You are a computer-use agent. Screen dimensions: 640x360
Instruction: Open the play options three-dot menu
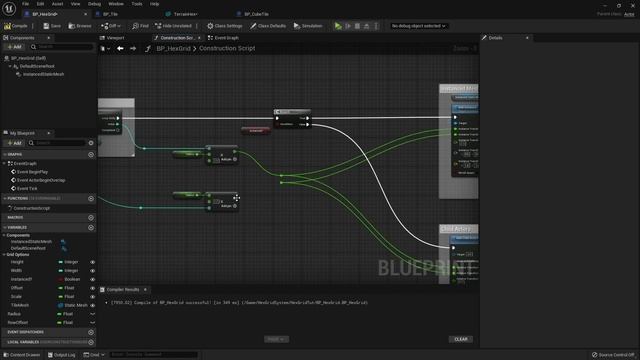pos(376,26)
